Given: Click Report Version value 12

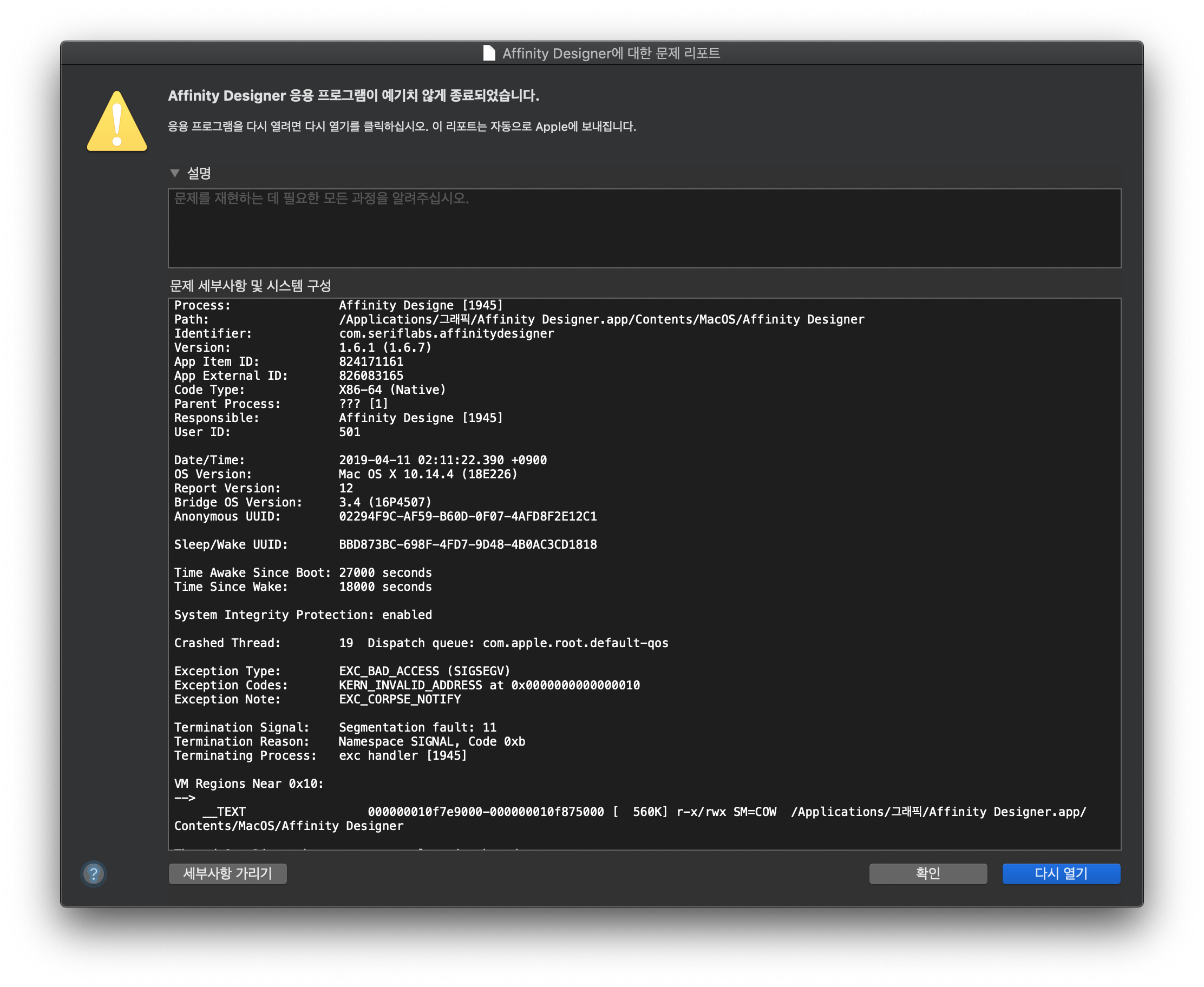Looking at the screenshot, I should click(346, 489).
